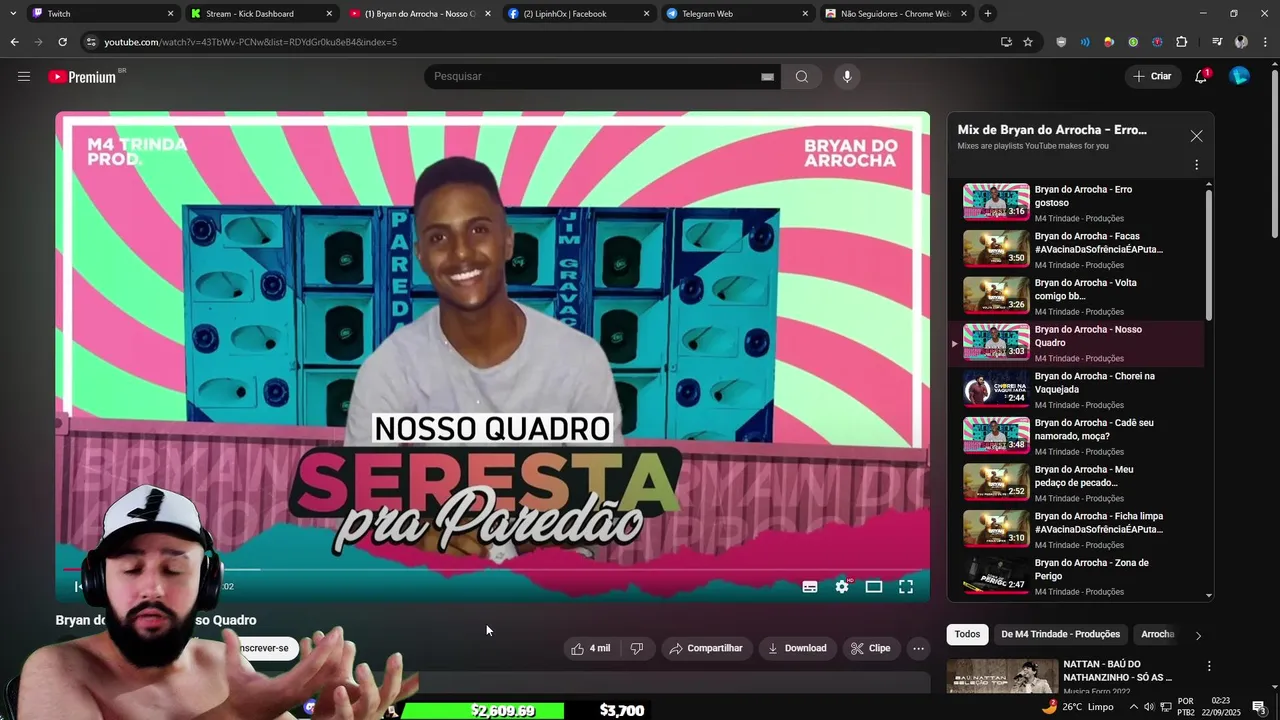Open the Chrome three-dot menu
1280x720 pixels.
(1265, 42)
